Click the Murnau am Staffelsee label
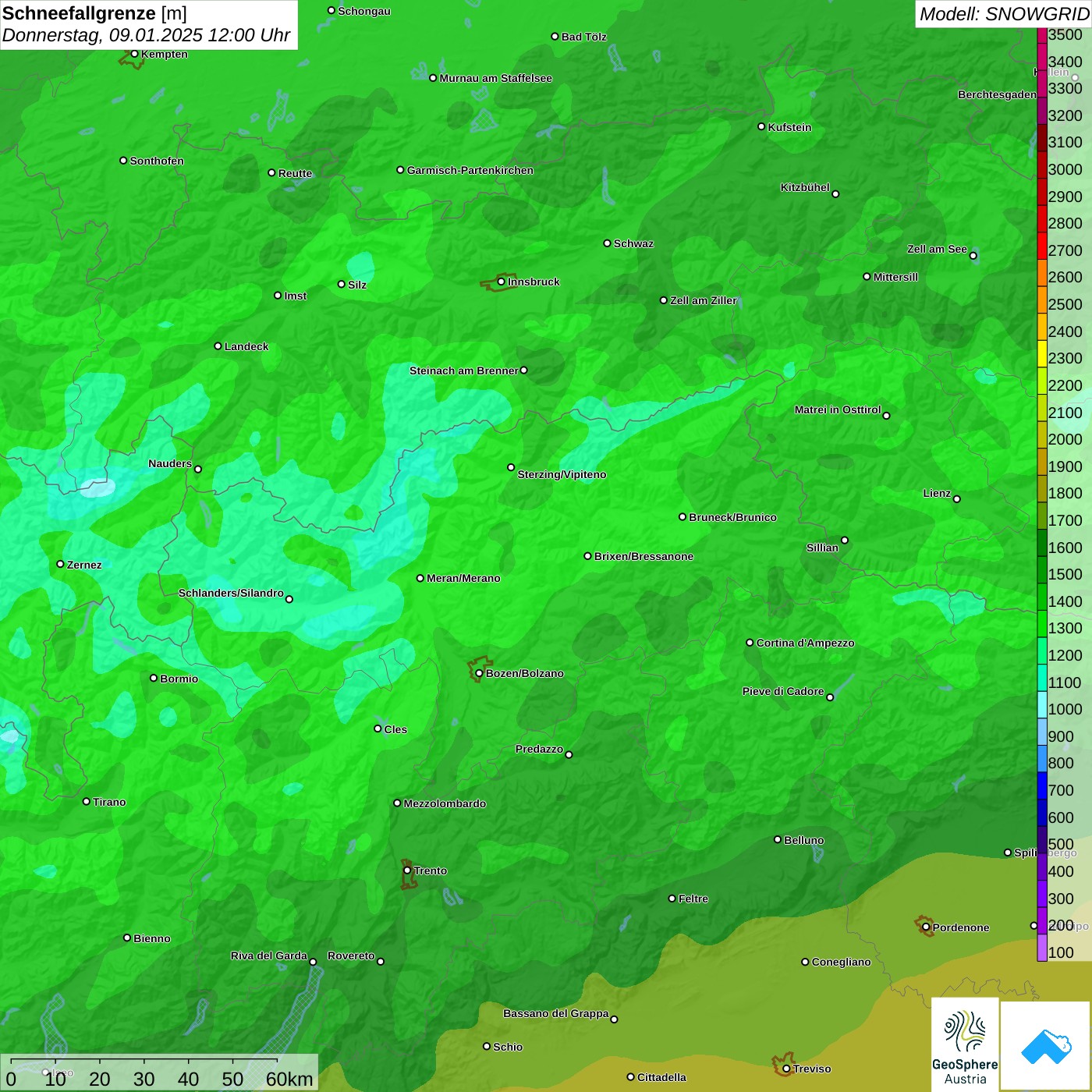1092x1092 pixels. tap(496, 78)
